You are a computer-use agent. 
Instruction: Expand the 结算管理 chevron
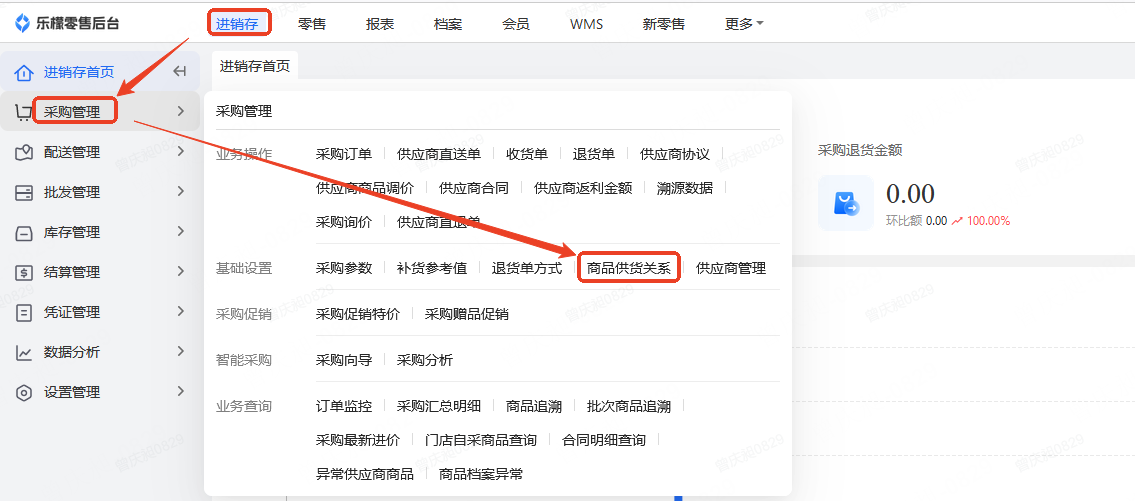coord(181,271)
